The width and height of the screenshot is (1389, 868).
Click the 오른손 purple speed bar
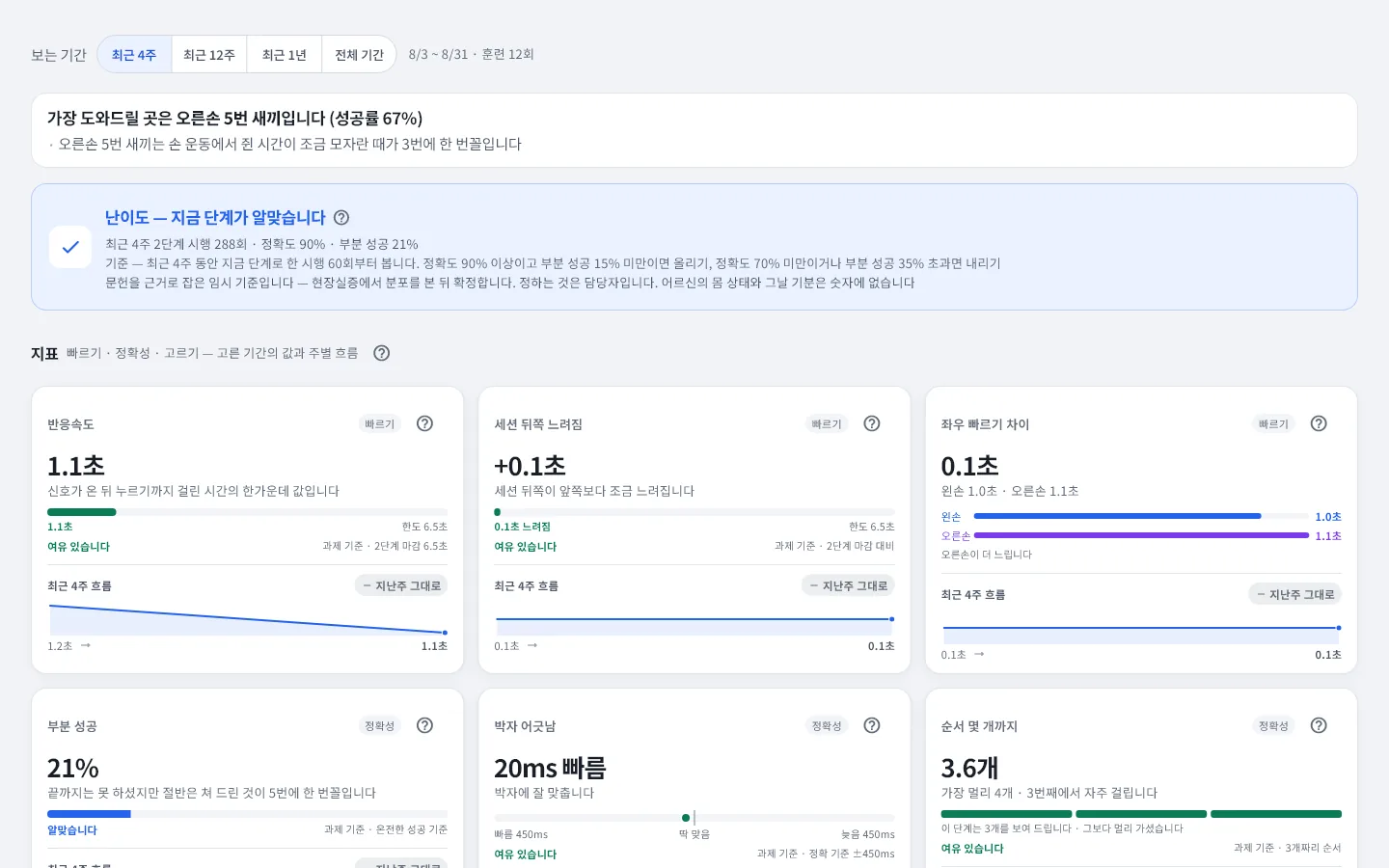(1141, 535)
